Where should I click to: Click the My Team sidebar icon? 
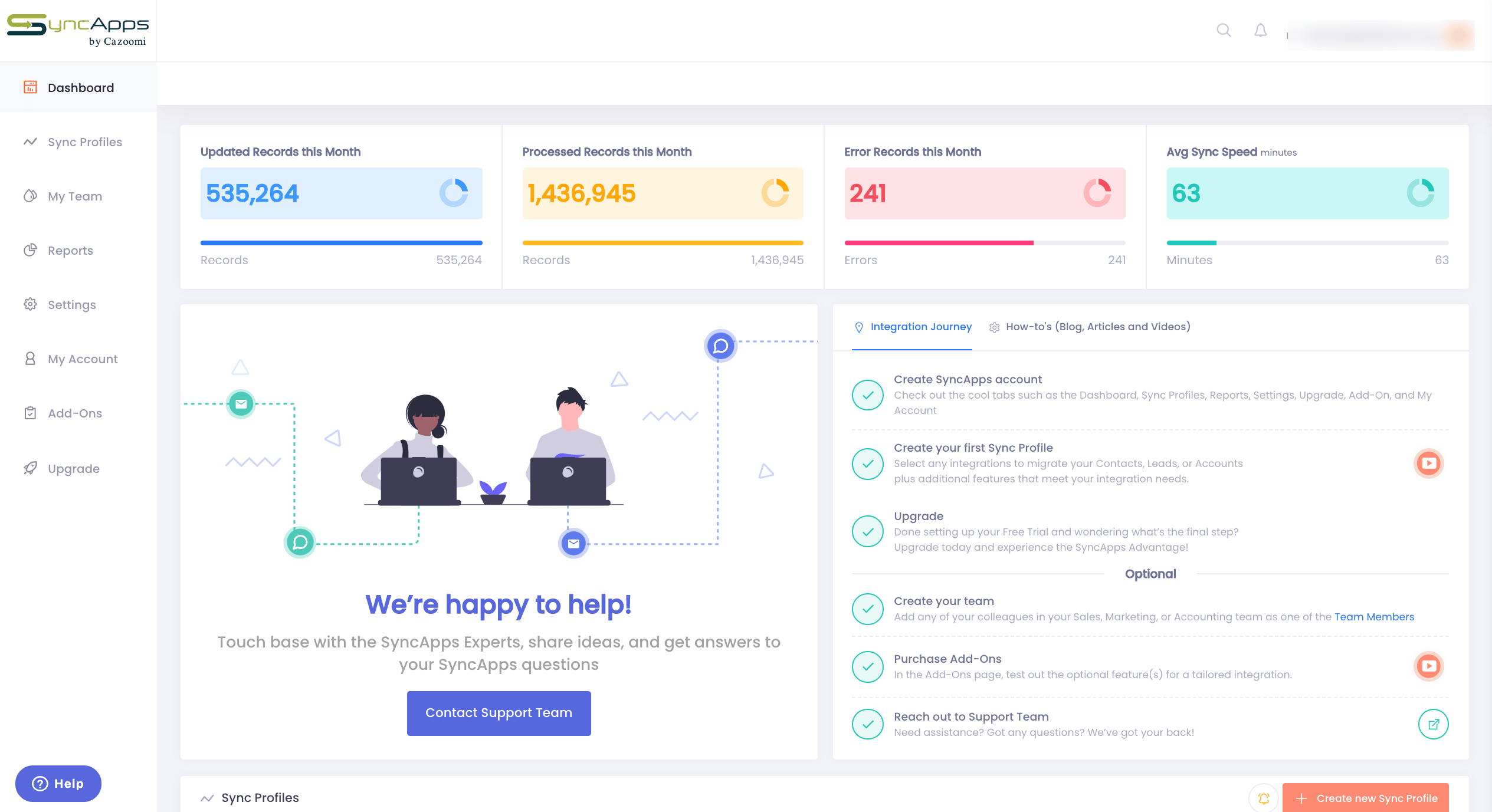click(30, 196)
